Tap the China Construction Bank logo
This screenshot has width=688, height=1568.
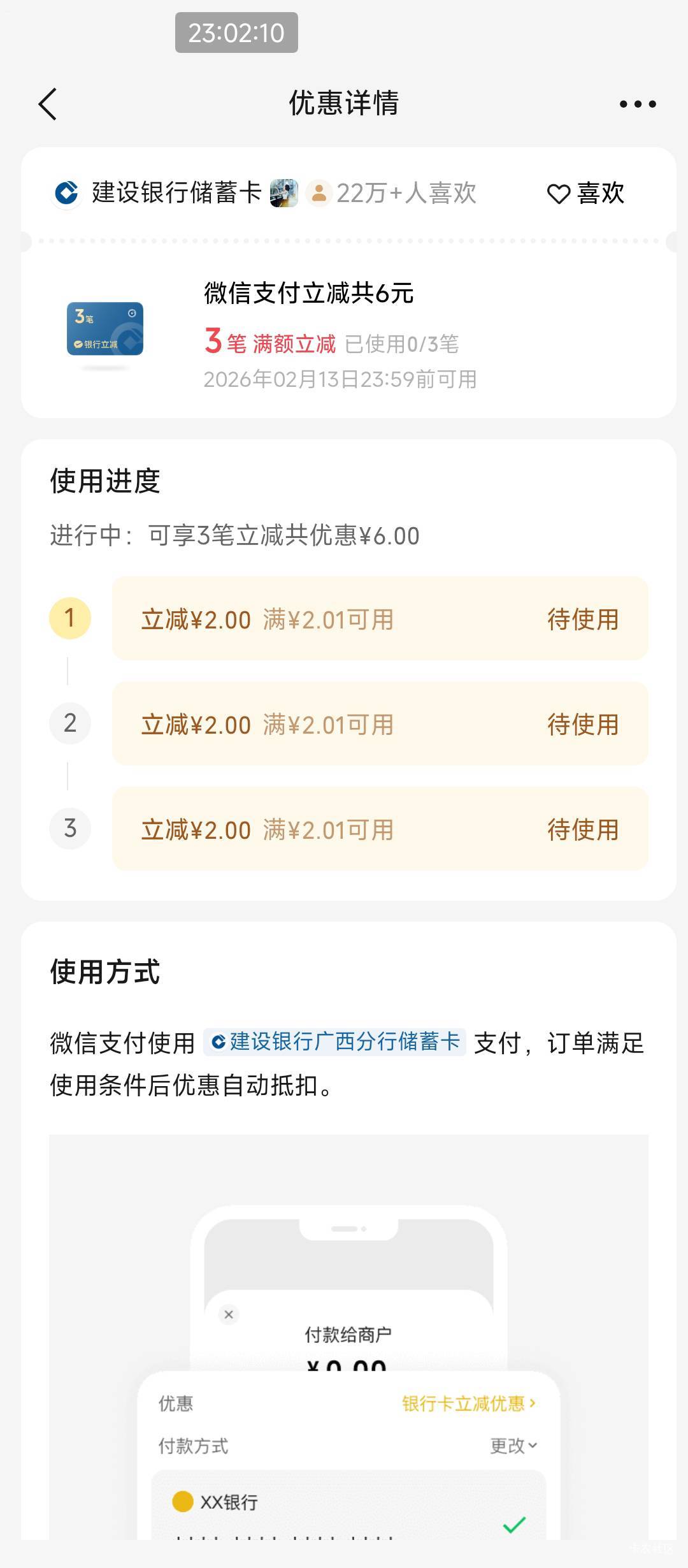(66, 193)
